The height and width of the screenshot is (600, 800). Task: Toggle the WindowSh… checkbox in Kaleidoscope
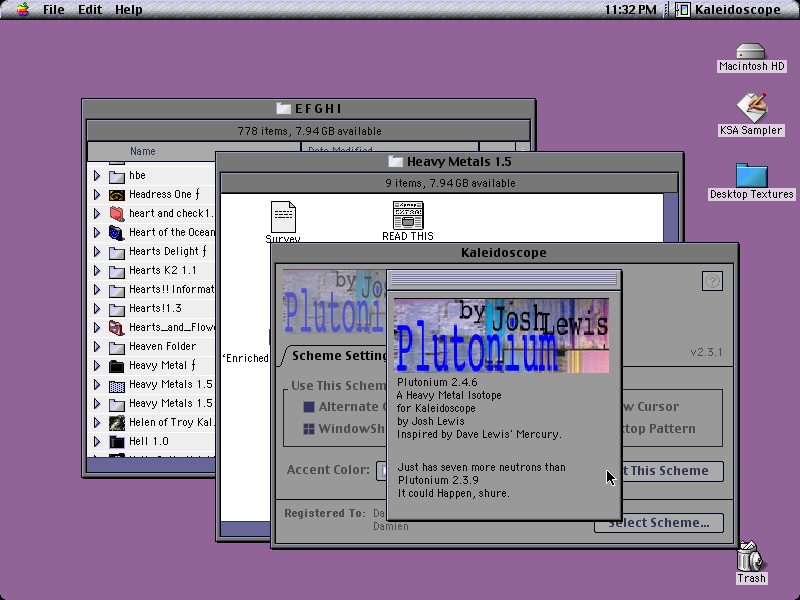(309, 429)
